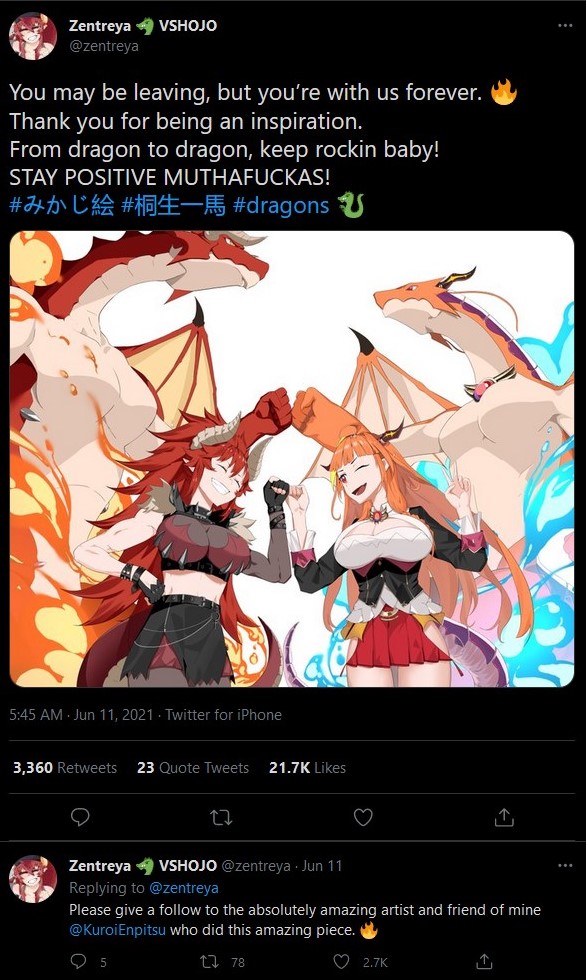
Task: Visit the @KuroiEnpitsu artist profile
Action: 117,930
